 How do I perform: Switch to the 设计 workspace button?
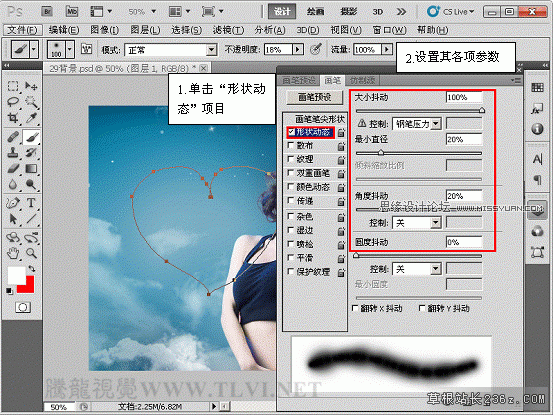pyautogui.click(x=282, y=12)
